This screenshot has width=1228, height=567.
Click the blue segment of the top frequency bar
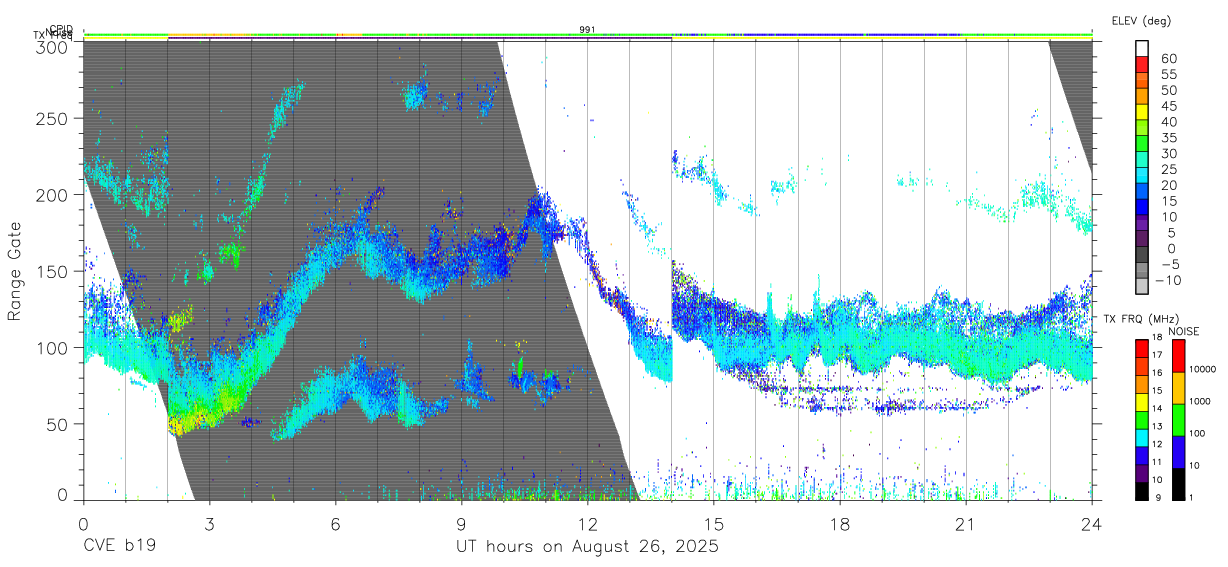click(x=850, y=35)
